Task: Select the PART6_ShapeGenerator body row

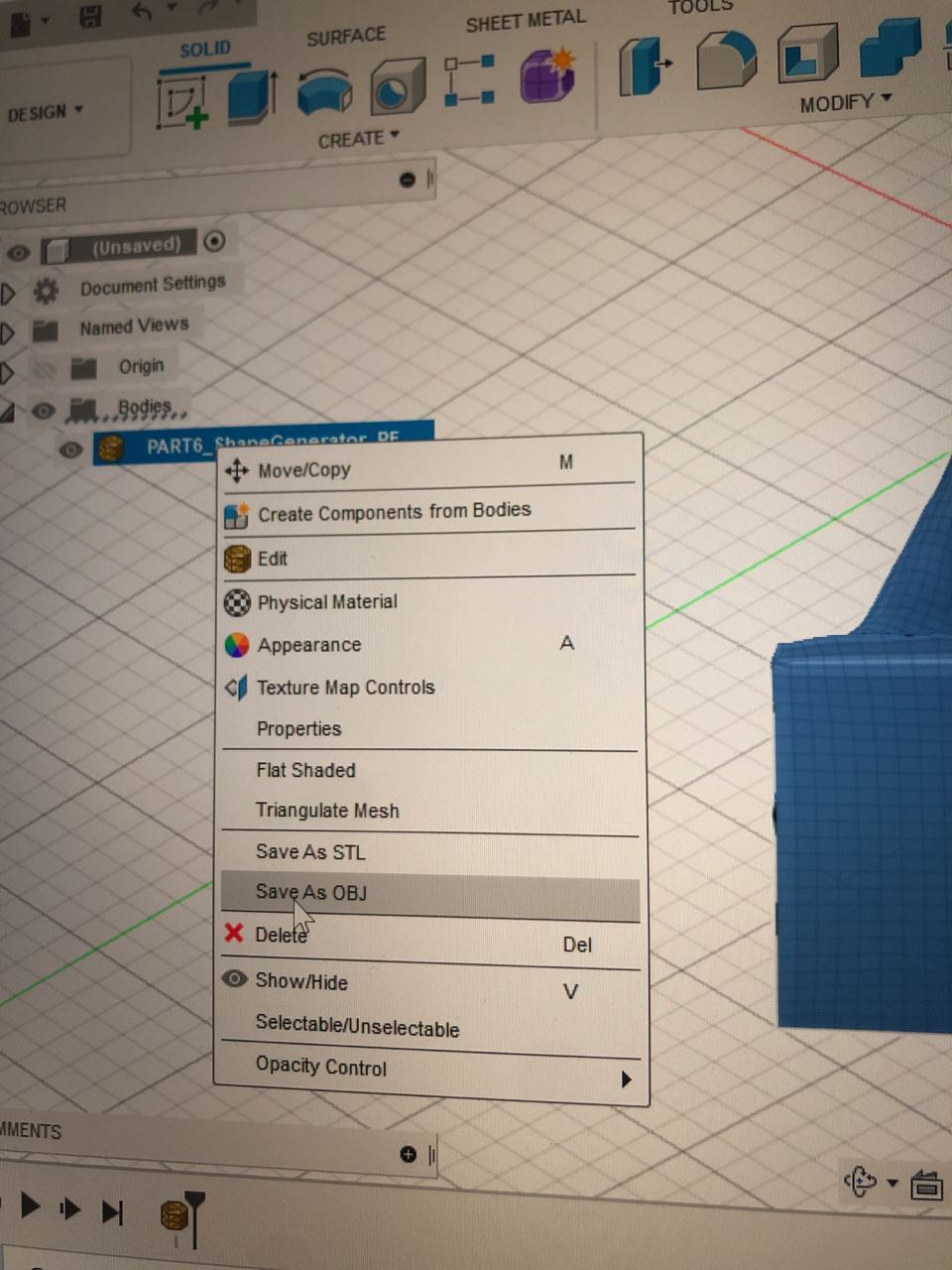Action: click(264, 444)
